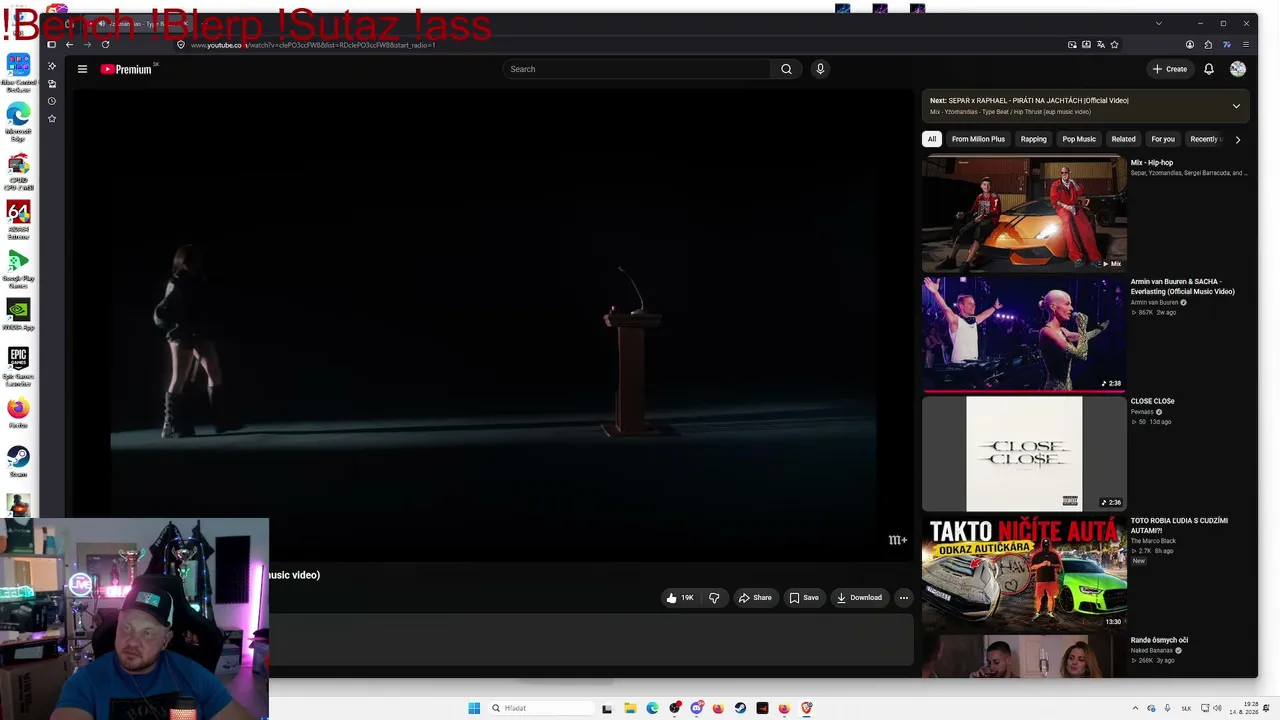The height and width of the screenshot is (720, 1280).
Task: Open Brave browser from the taskbar
Action: click(807, 708)
